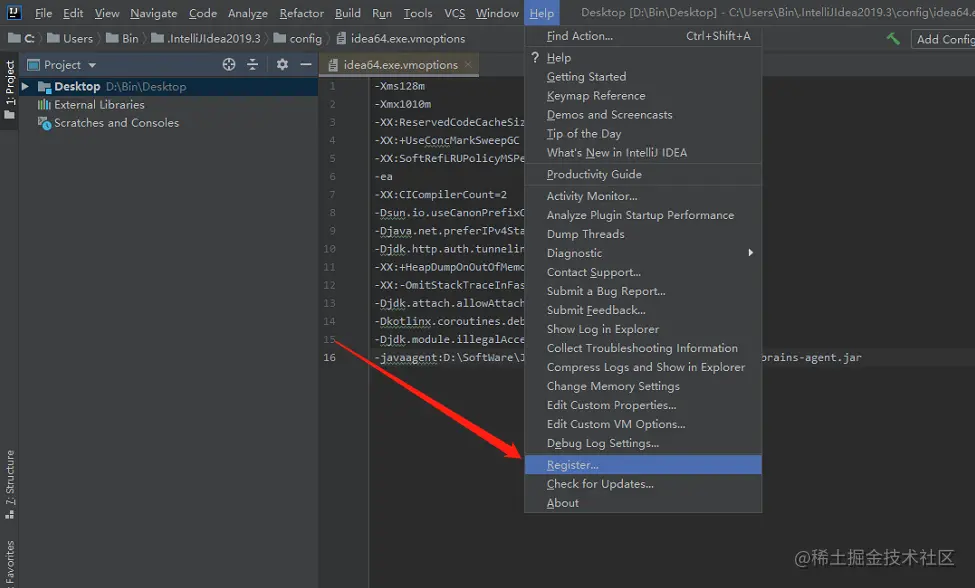Open the VCS menu
The width and height of the screenshot is (975, 588).
[x=455, y=13]
